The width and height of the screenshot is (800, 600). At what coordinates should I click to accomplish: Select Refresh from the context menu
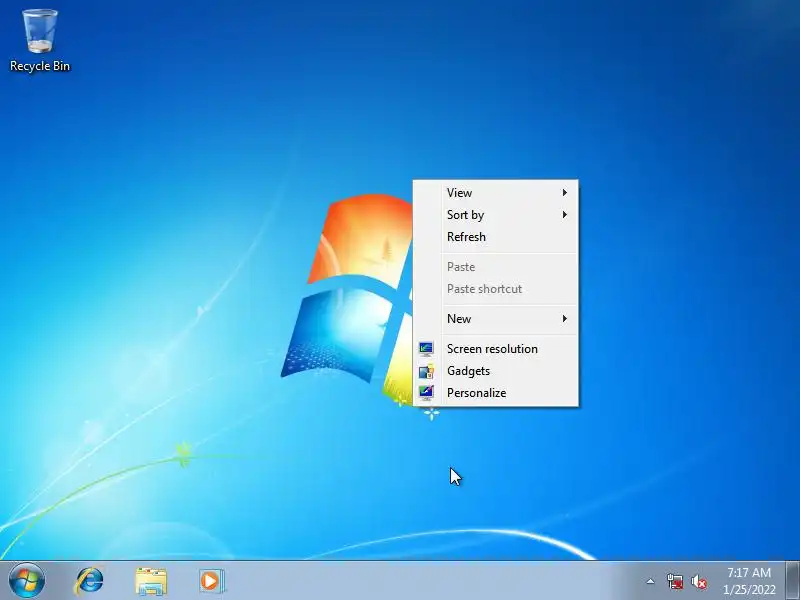pyautogui.click(x=495, y=237)
